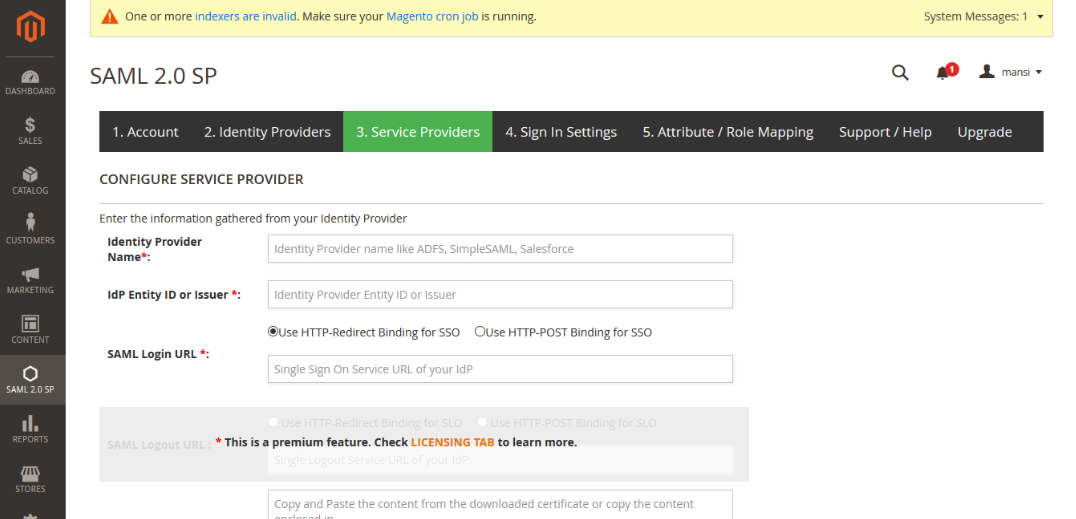This screenshot has height=519, width=1076.
Task: Select HTTP-Redirect Binding for SSO
Action: (x=274, y=332)
